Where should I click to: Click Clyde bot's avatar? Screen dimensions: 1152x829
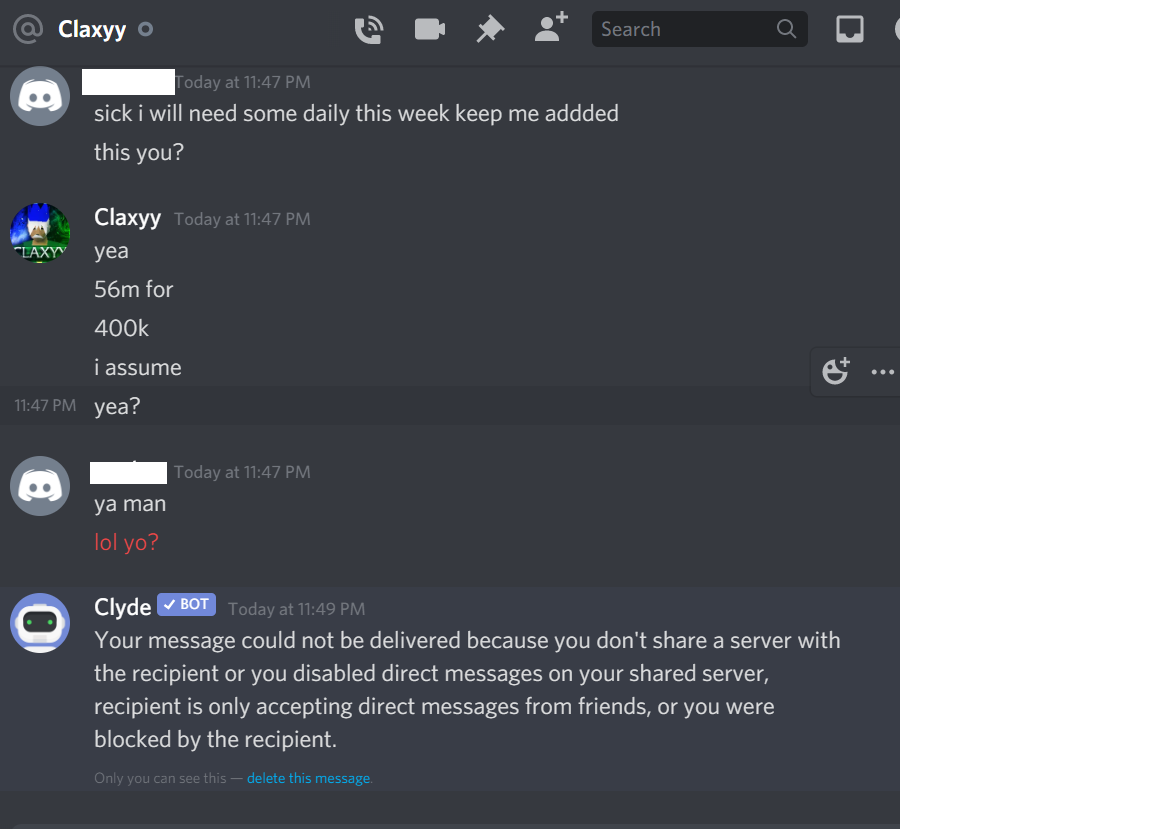[x=40, y=623]
